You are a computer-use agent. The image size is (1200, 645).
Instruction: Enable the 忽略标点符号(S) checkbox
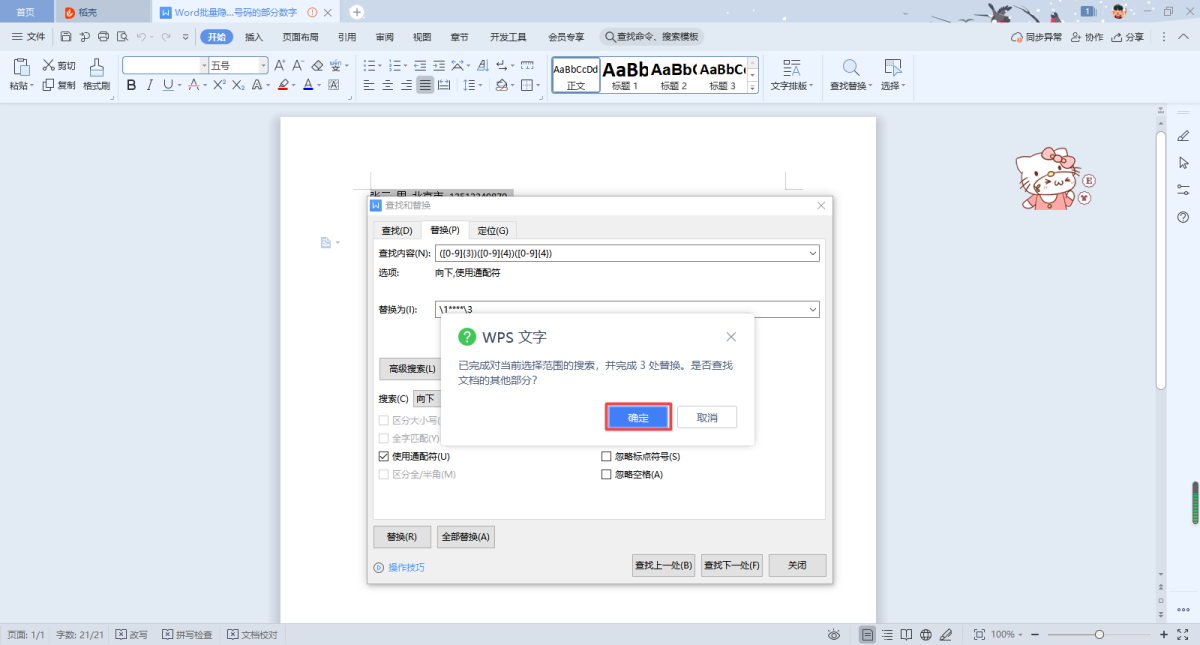(x=606, y=456)
